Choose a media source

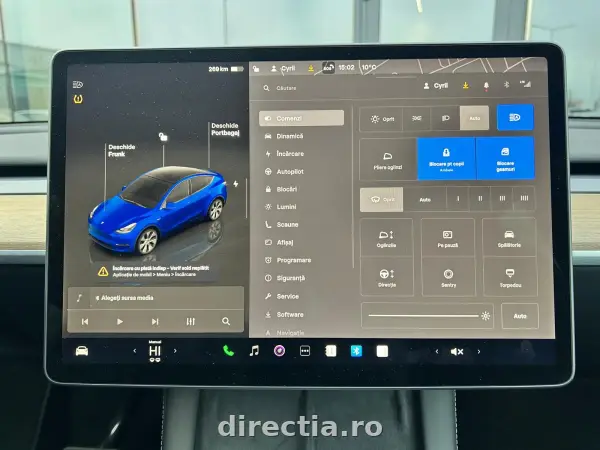pos(155,298)
